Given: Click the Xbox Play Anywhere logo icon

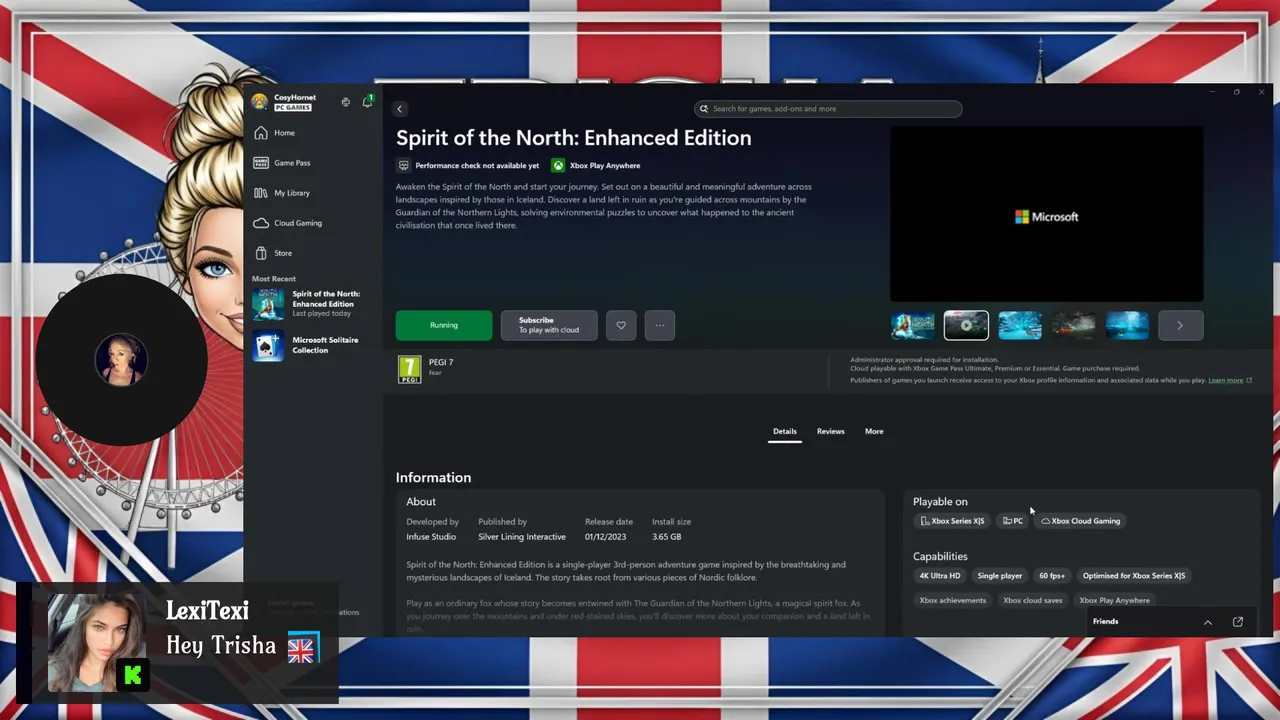Looking at the screenshot, I should (558, 166).
